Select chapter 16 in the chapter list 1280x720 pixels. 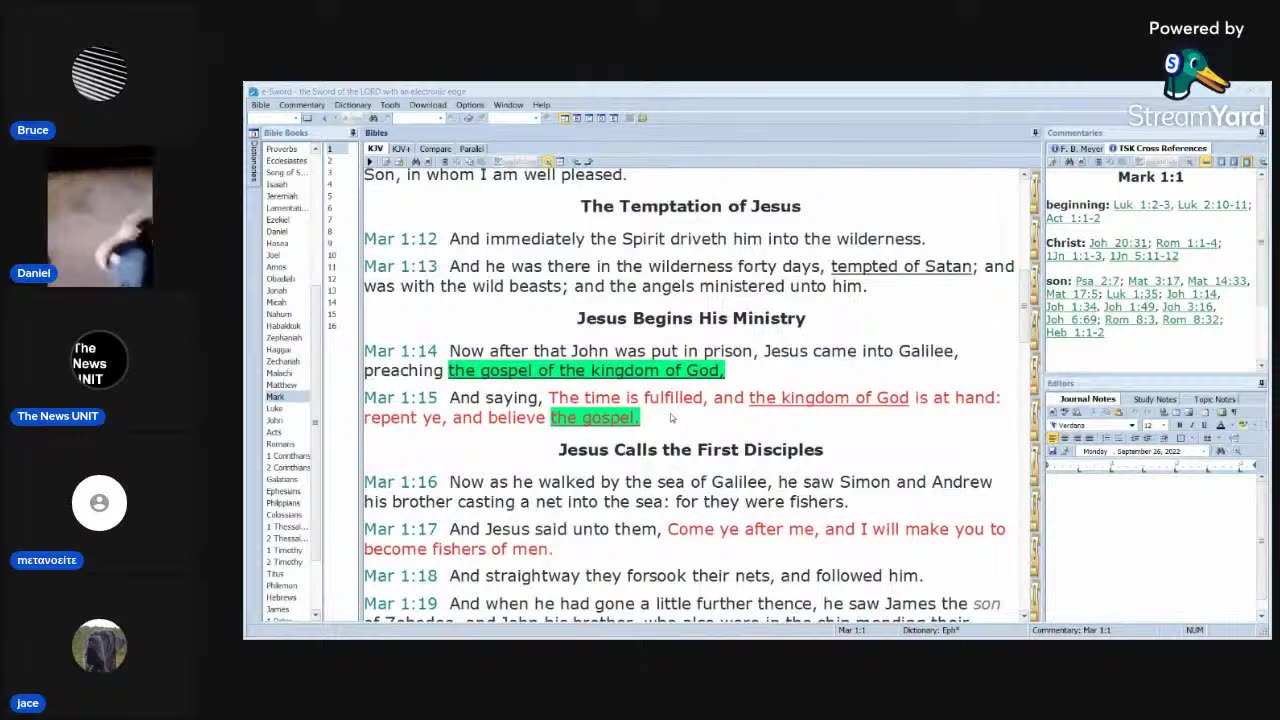coord(332,326)
